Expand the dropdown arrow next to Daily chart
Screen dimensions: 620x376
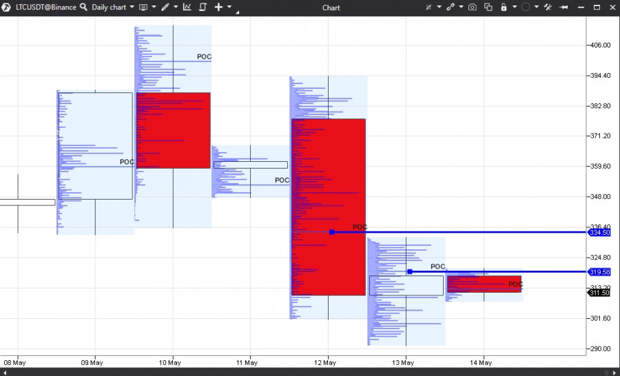point(132,7)
